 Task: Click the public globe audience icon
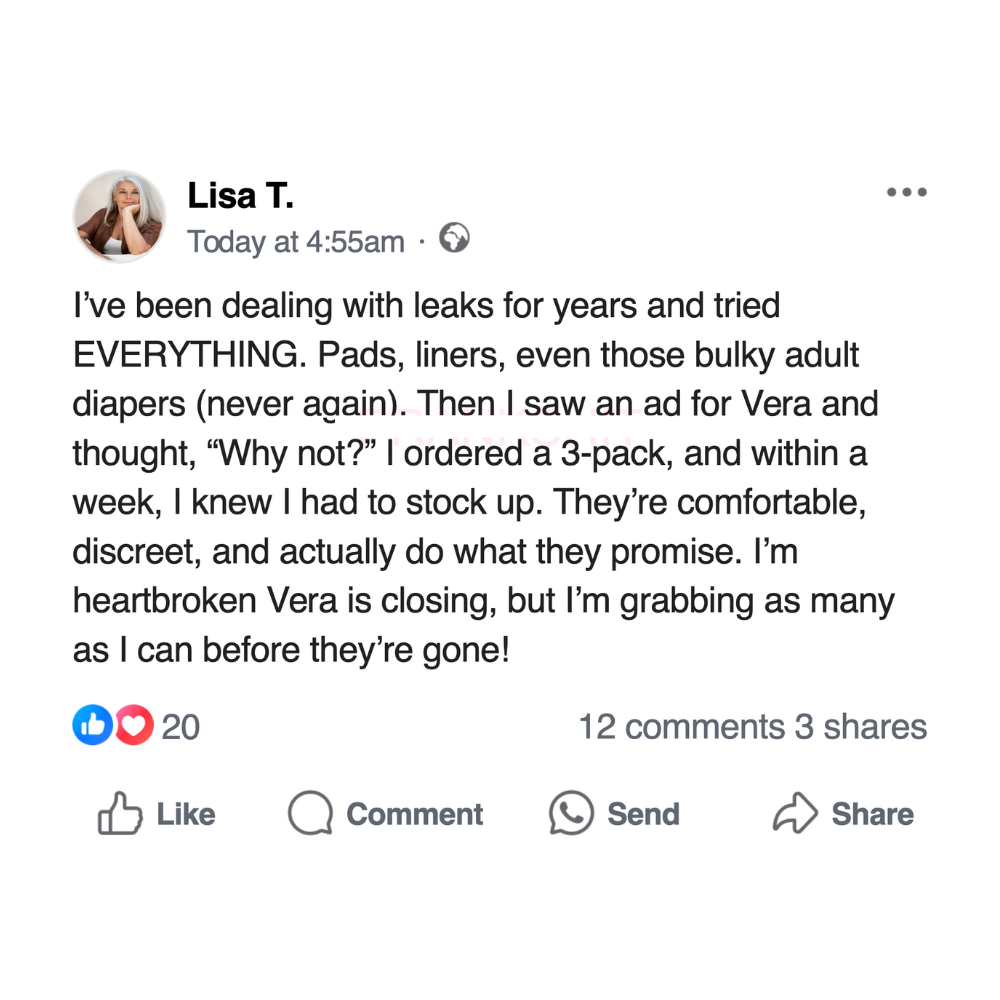coord(454,239)
